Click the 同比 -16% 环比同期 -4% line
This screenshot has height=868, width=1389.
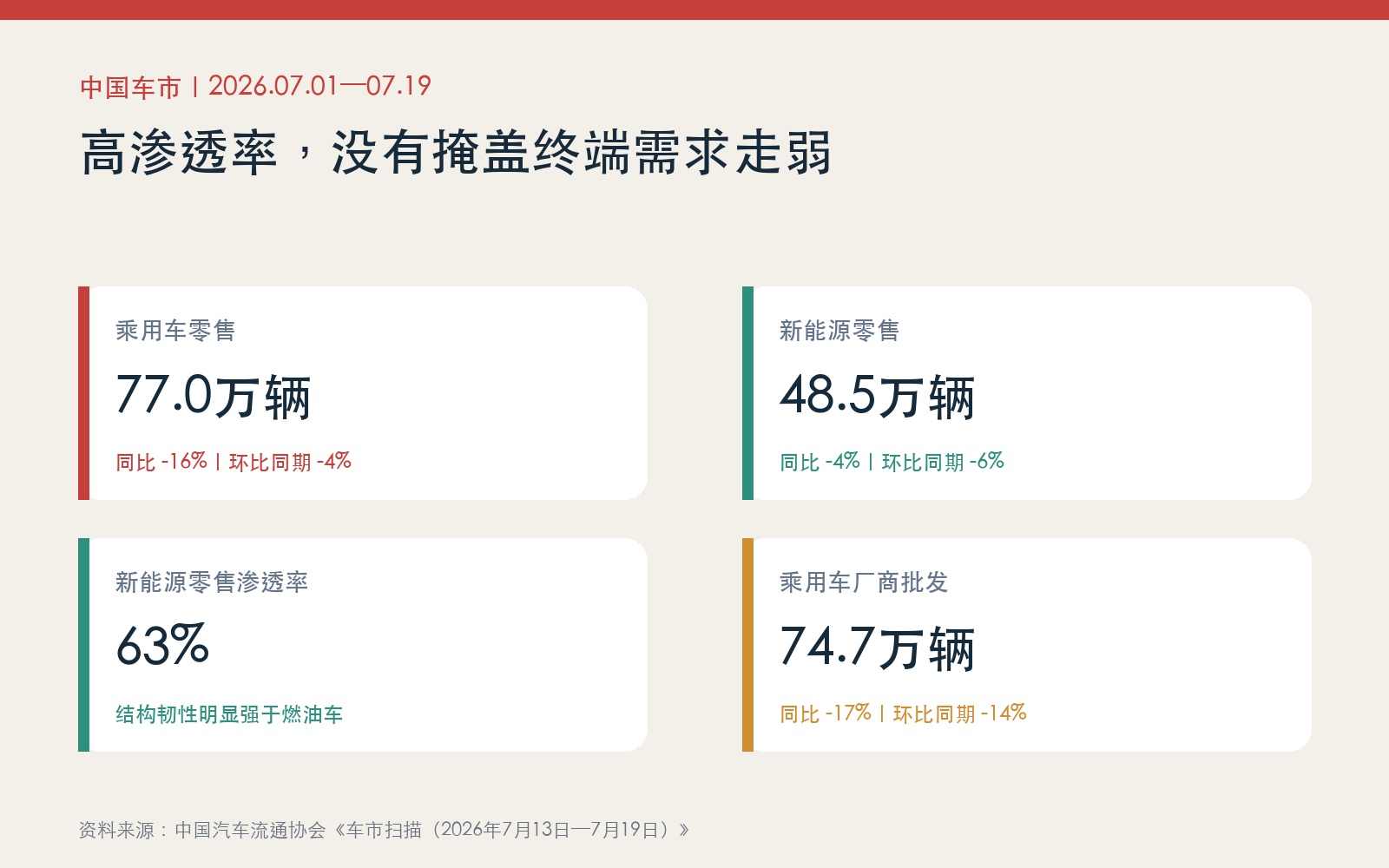click(234, 462)
